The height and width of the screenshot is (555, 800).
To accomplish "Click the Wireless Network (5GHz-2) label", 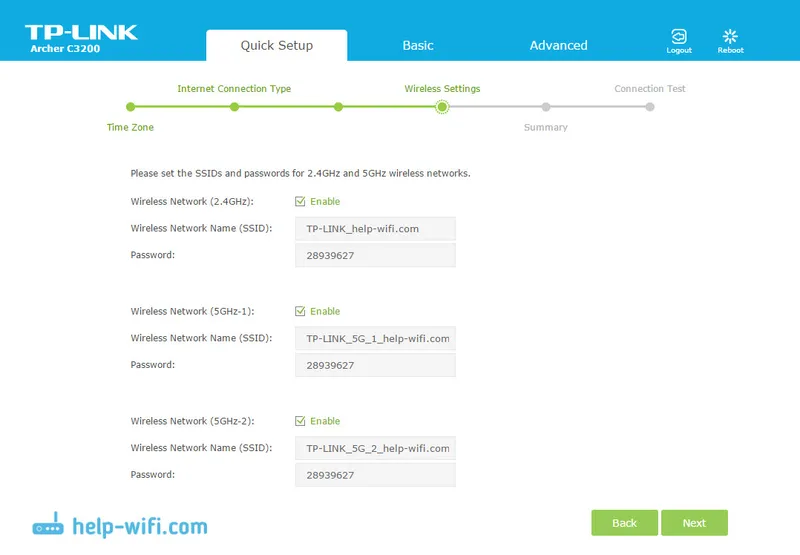I will click(192, 421).
